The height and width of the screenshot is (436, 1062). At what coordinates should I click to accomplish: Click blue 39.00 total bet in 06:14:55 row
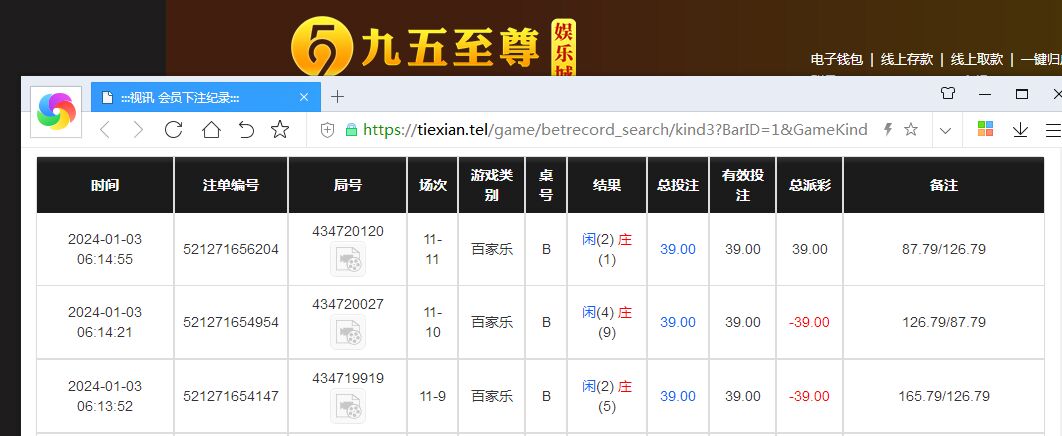(x=678, y=249)
